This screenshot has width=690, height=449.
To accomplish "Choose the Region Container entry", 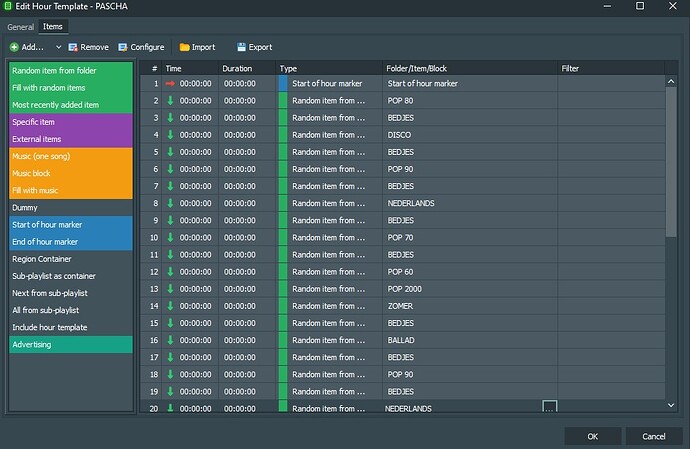I will coord(70,259).
